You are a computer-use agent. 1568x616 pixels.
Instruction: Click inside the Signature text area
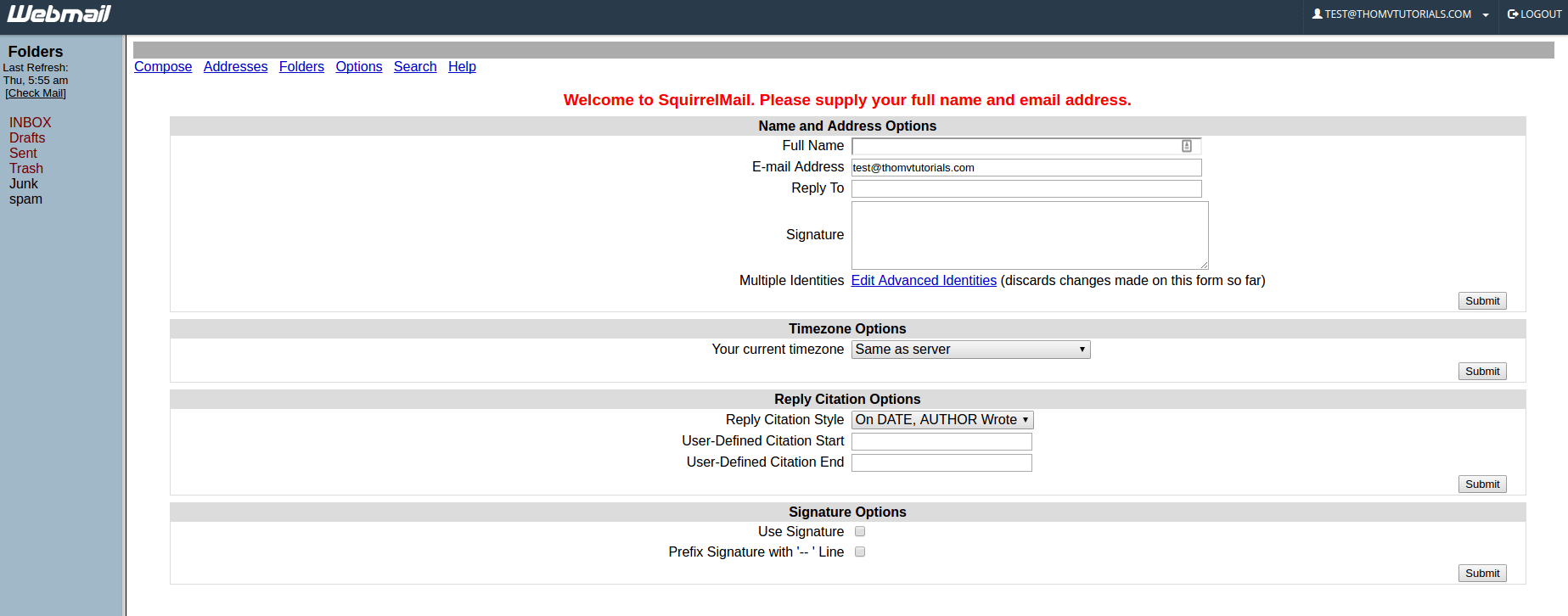[x=1030, y=235]
